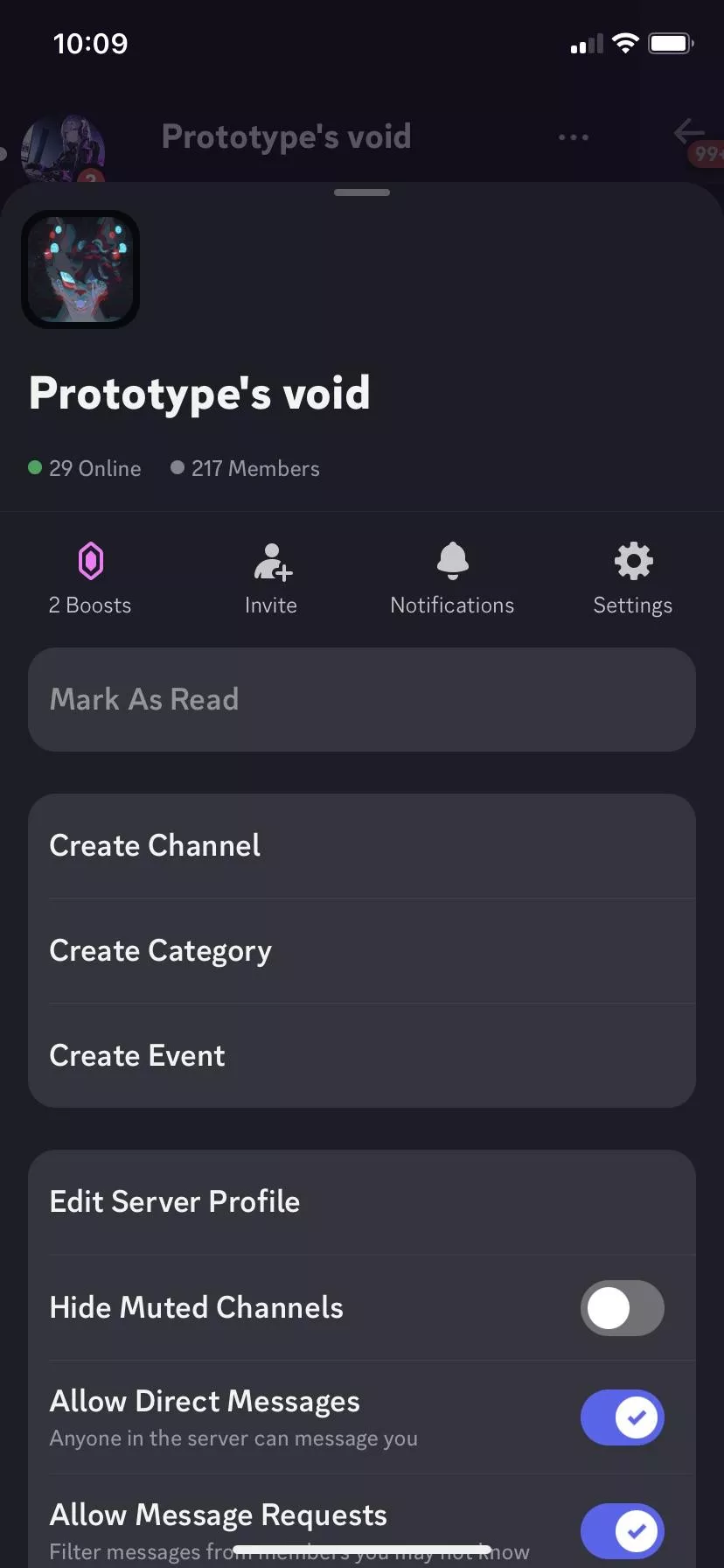This screenshot has width=724, height=1568.
Task: Tap the 29 Online indicator
Action: 86,469
